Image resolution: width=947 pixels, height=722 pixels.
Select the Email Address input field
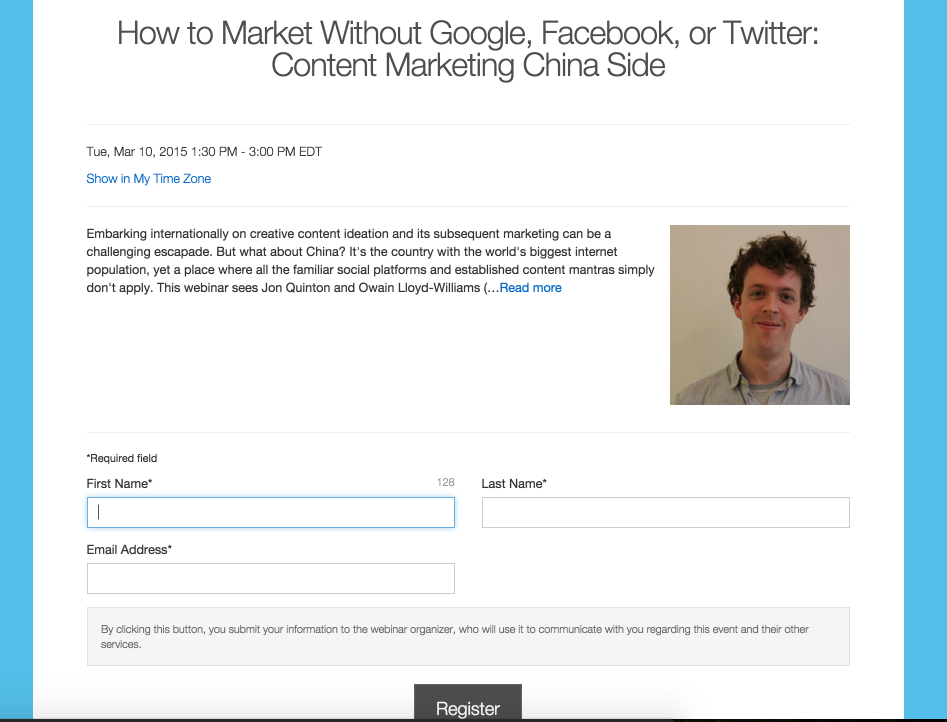(271, 578)
